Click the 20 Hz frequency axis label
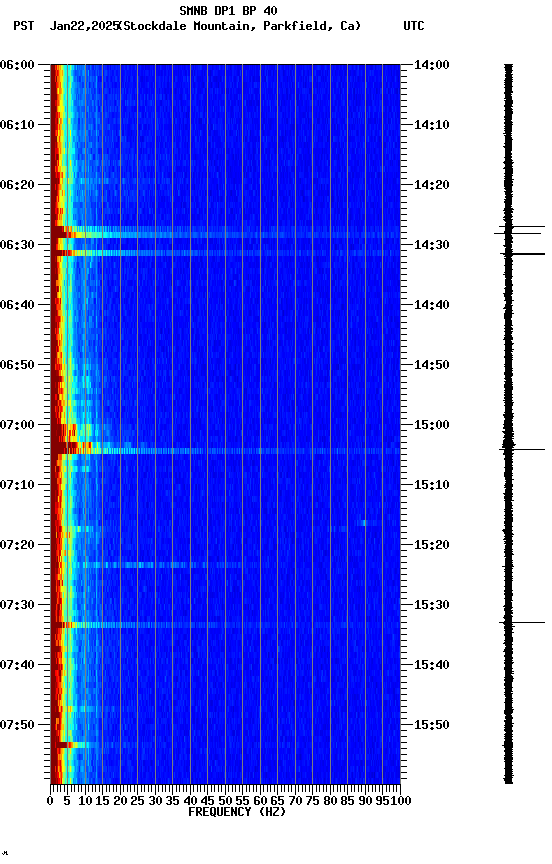 120,801
